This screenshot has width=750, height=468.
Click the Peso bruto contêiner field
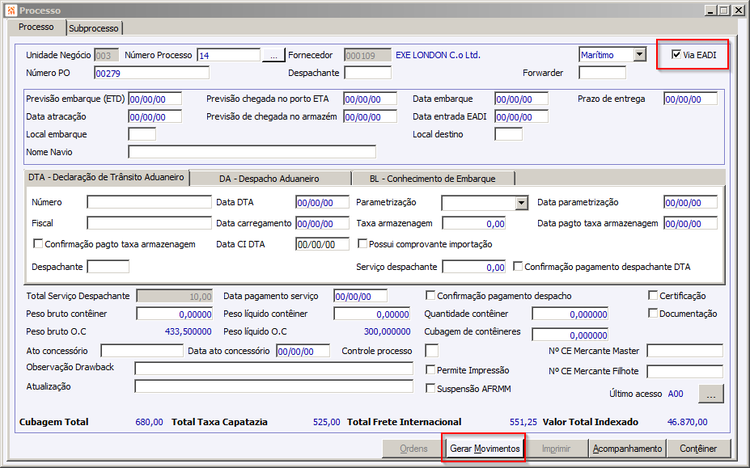175,314
